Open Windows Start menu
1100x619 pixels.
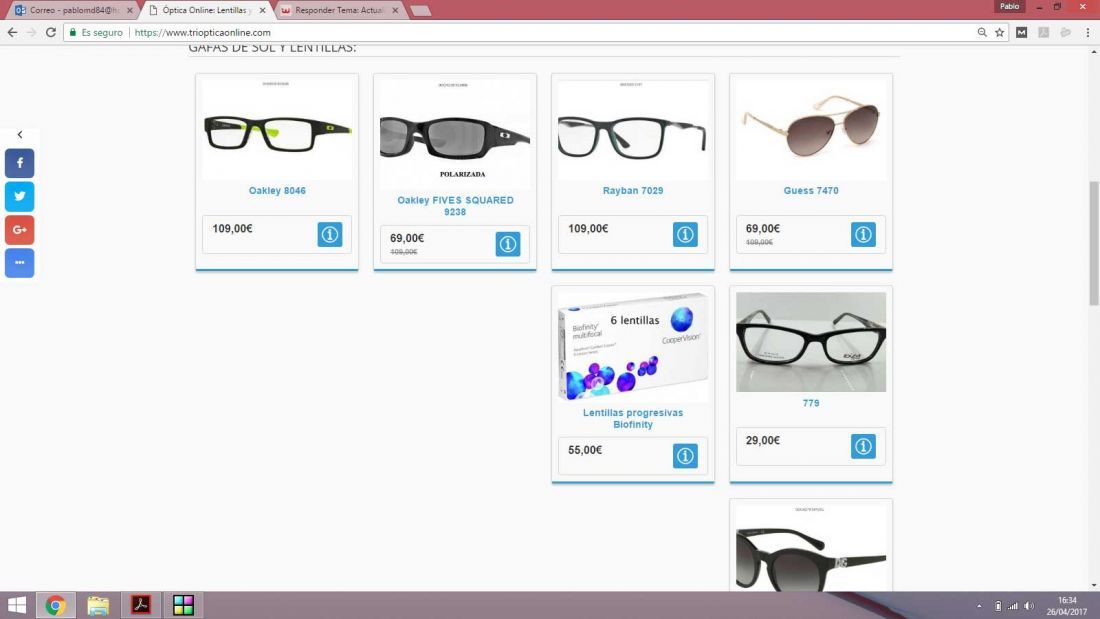click(x=16, y=605)
